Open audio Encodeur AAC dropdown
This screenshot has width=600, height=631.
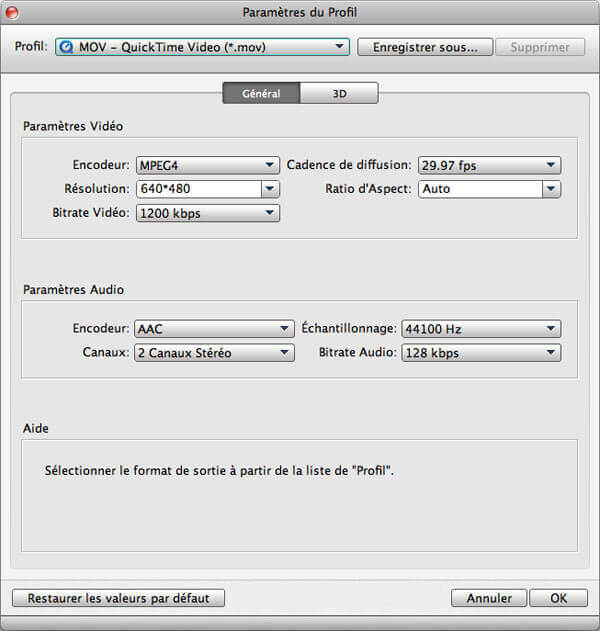(x=214, y=329)
